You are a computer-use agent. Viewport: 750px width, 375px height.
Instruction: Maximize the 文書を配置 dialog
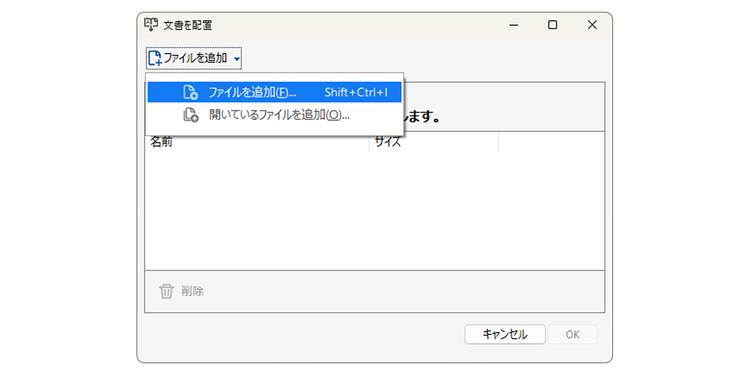tap(552, 25)
